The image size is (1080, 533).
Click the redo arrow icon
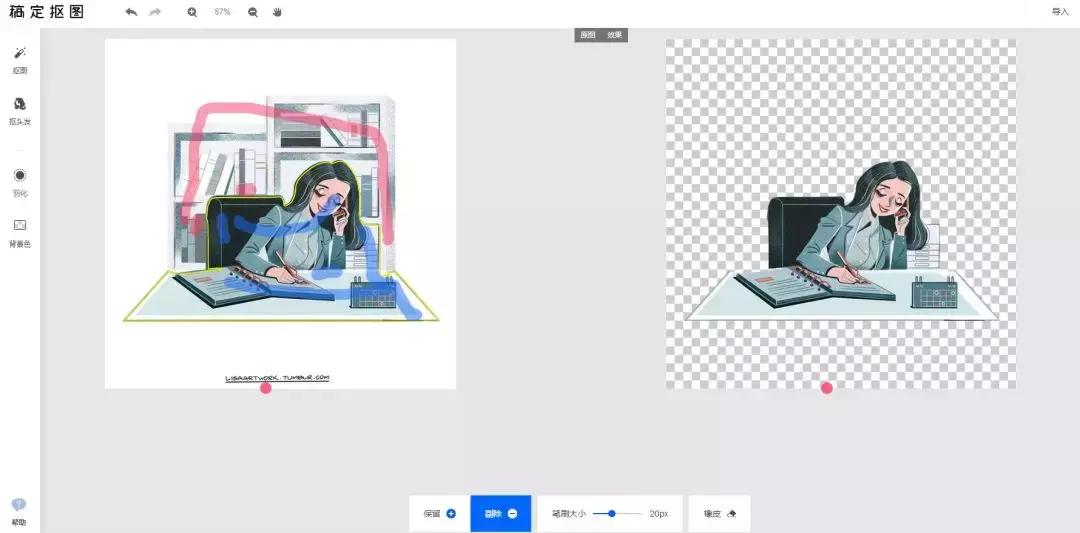click(x=155, y=12)
